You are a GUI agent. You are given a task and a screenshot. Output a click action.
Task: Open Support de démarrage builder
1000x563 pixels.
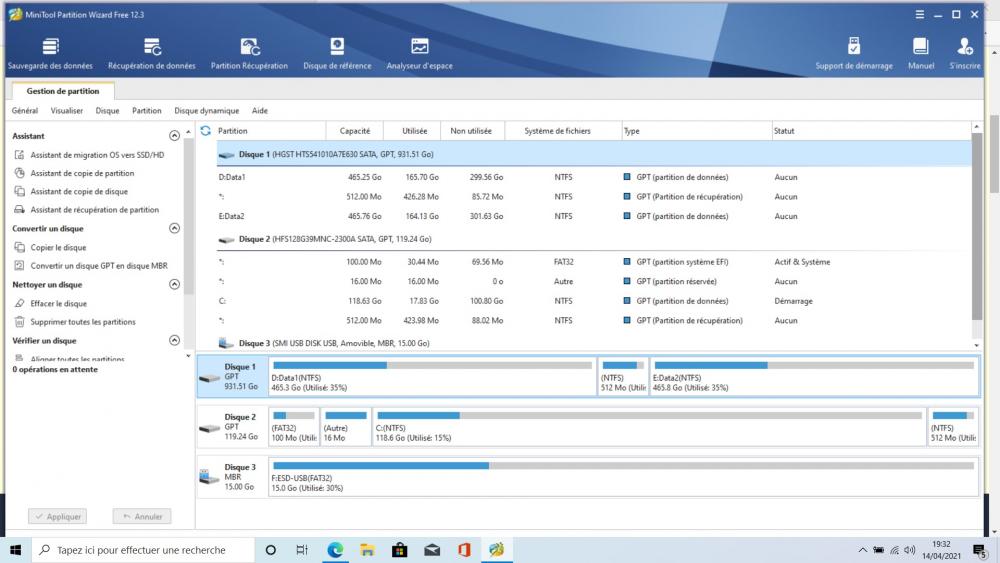coord(854,54)
